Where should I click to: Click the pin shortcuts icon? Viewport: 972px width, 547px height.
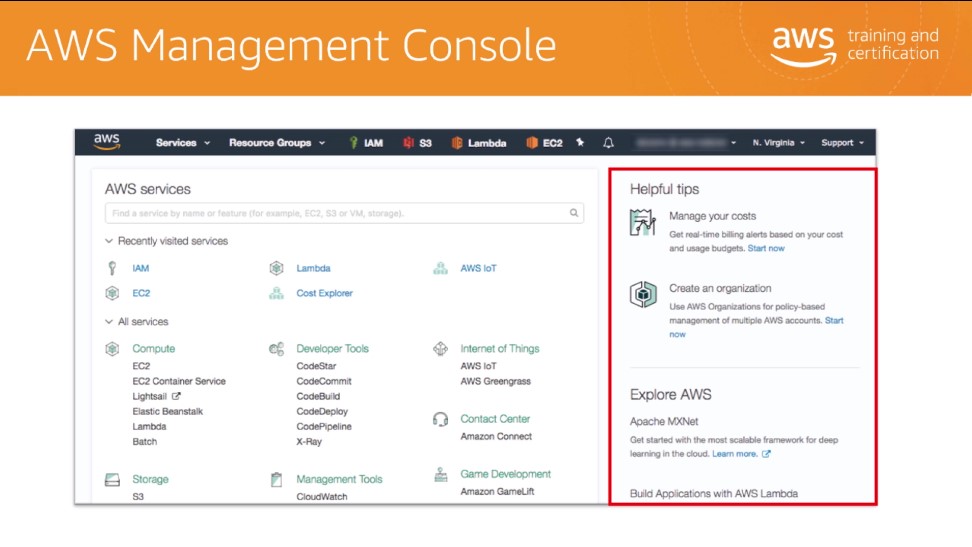[x=580, y=143]
